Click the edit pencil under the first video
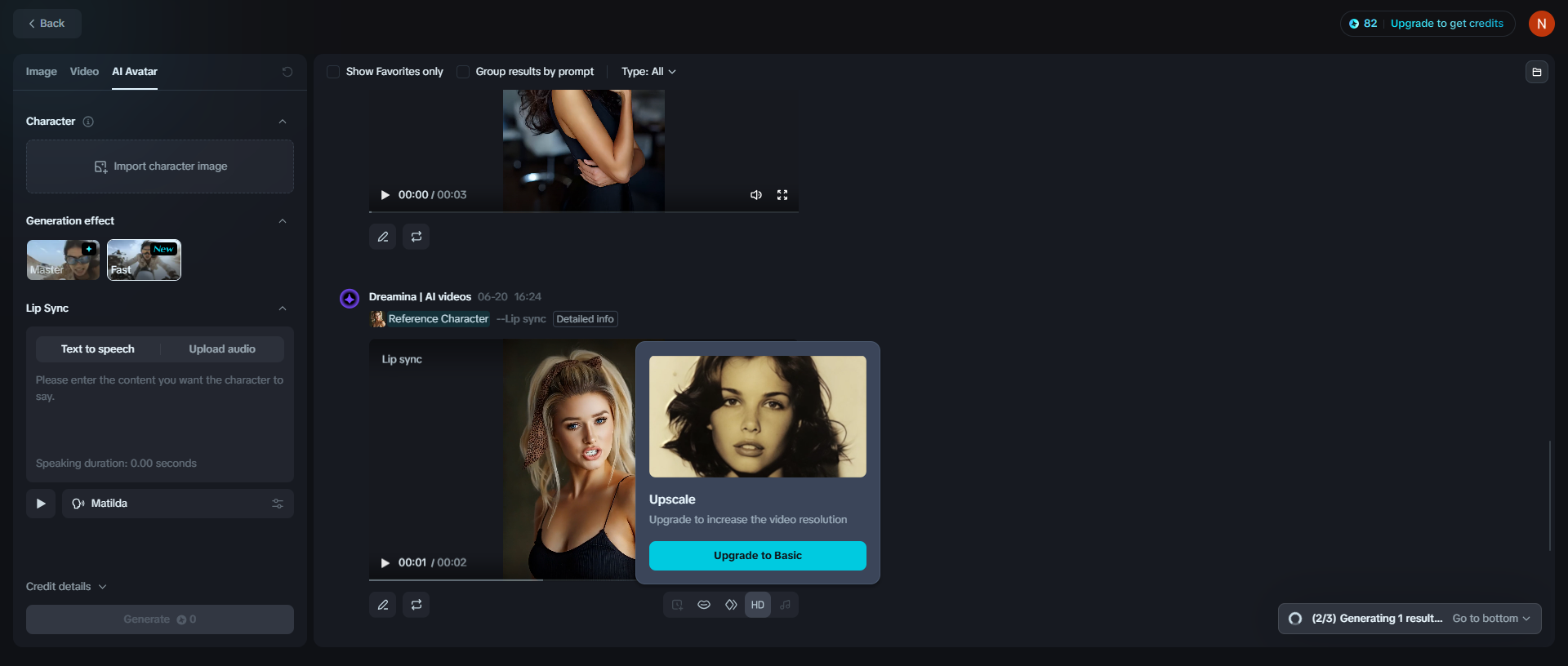This screenshot has height=666, width=1568. (x=383, y=237)
